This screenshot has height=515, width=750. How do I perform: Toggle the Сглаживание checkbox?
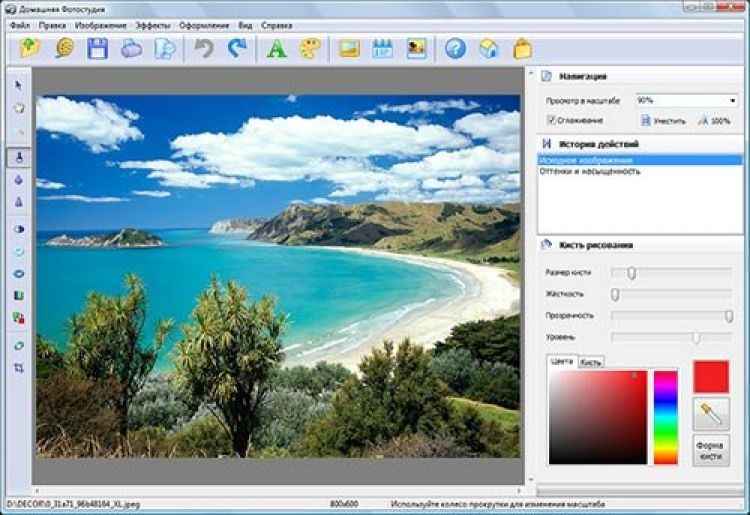pos(551,120)
